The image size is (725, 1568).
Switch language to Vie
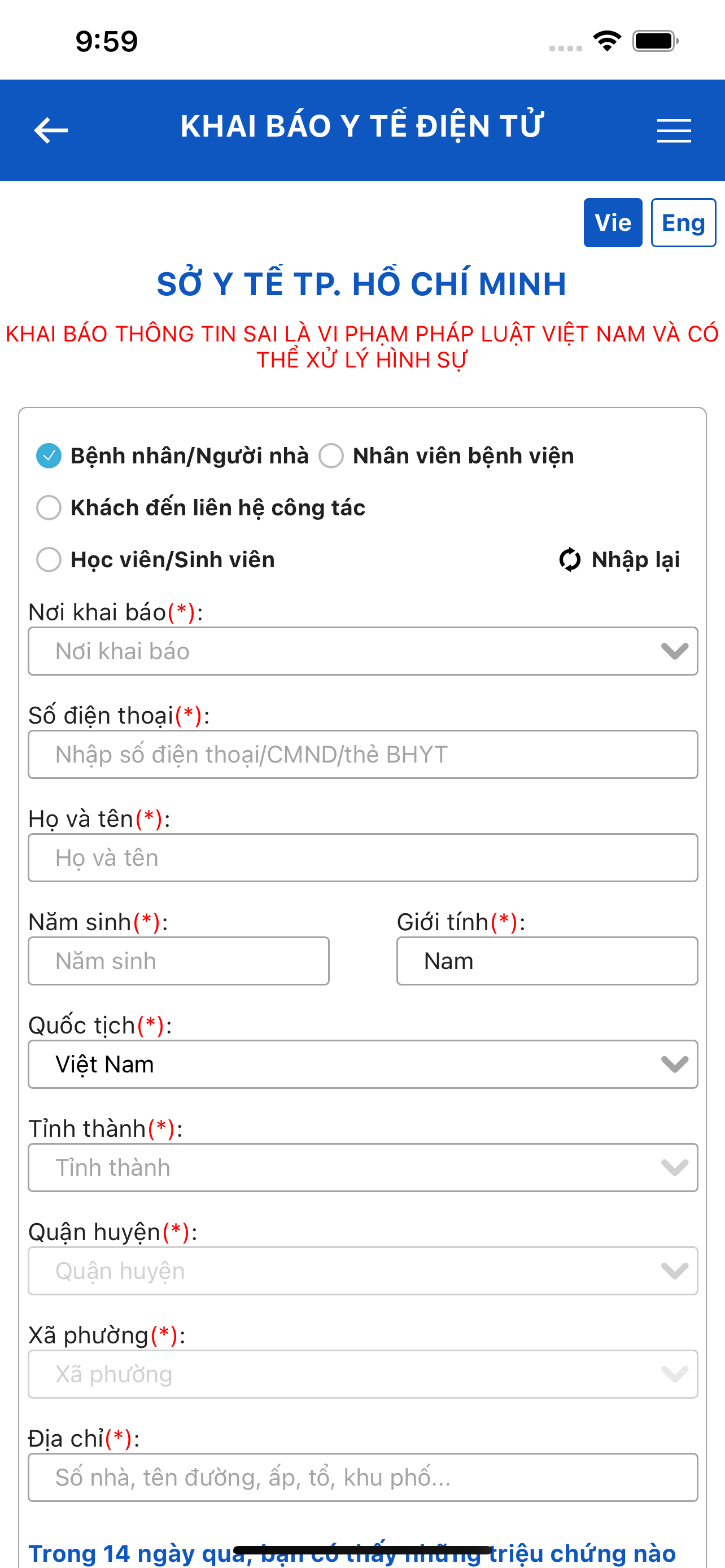tap(613, 222)
